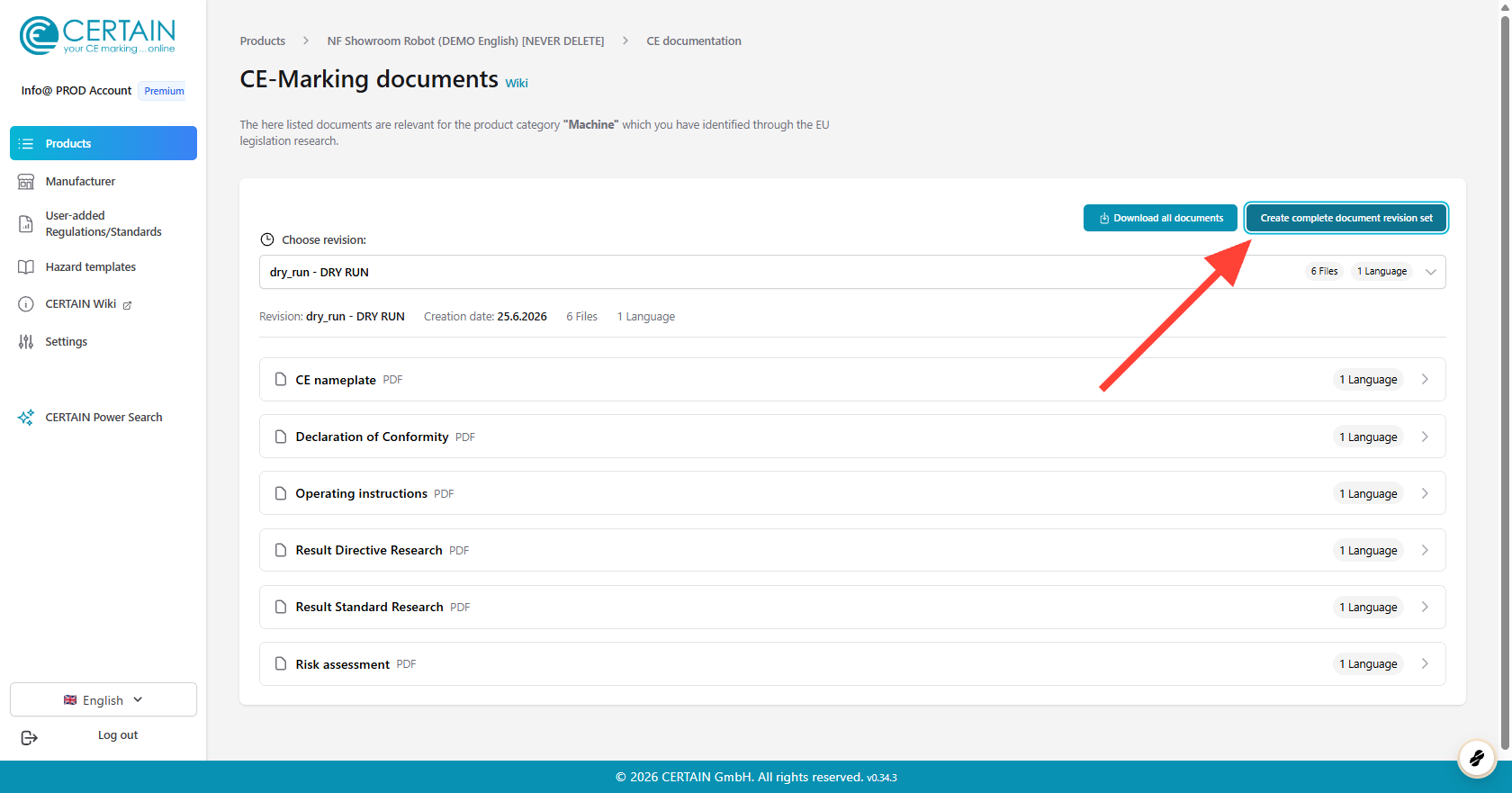Click 1 Language badge in Risk assessment row
This screenshot has width=1512, height=793.
(x=1368, y=663)
